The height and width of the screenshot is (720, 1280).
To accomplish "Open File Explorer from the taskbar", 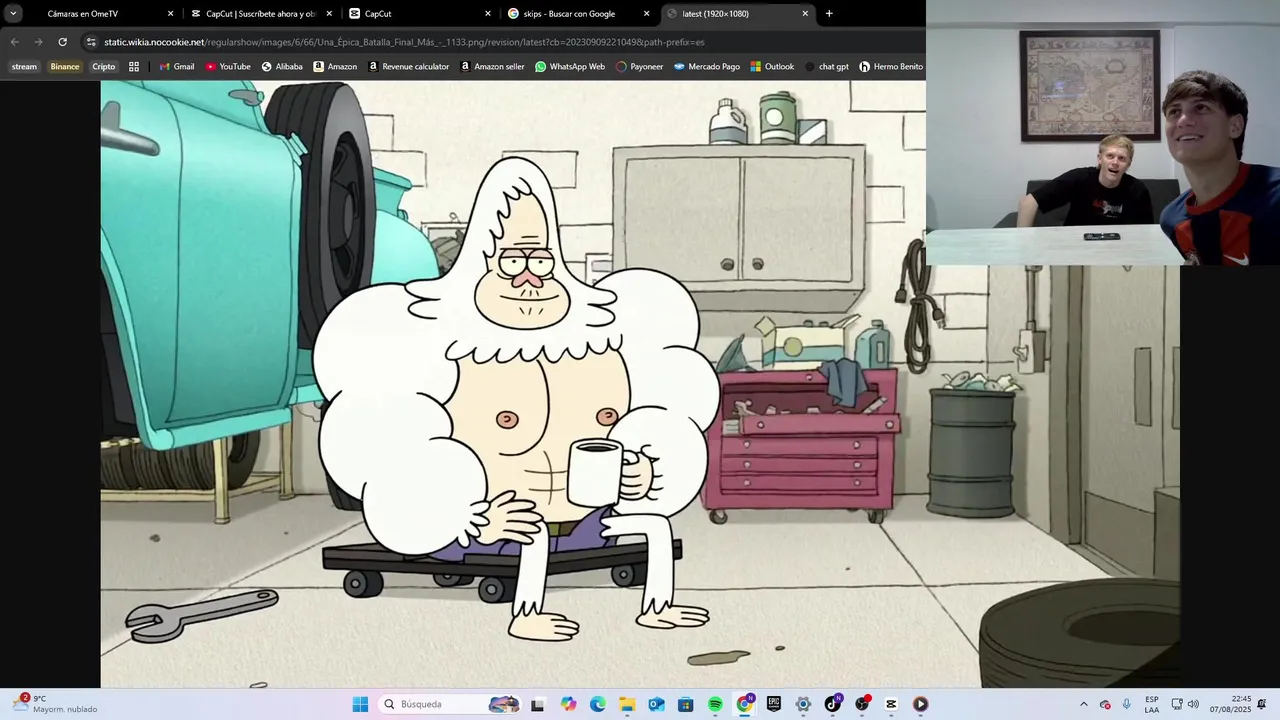I will (x=627, y=704).
